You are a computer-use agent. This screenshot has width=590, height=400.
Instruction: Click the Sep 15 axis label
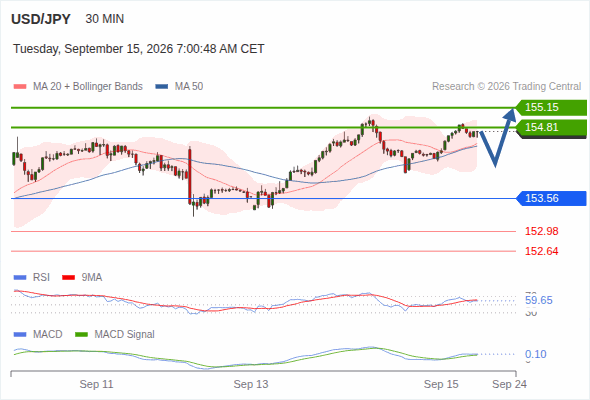441,384
